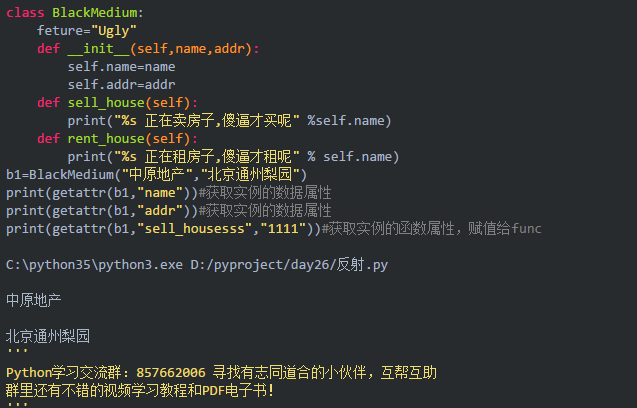This screenshot has height=408, width=637.
Task: Click the "1111" default value string
Action: point(283,228)
